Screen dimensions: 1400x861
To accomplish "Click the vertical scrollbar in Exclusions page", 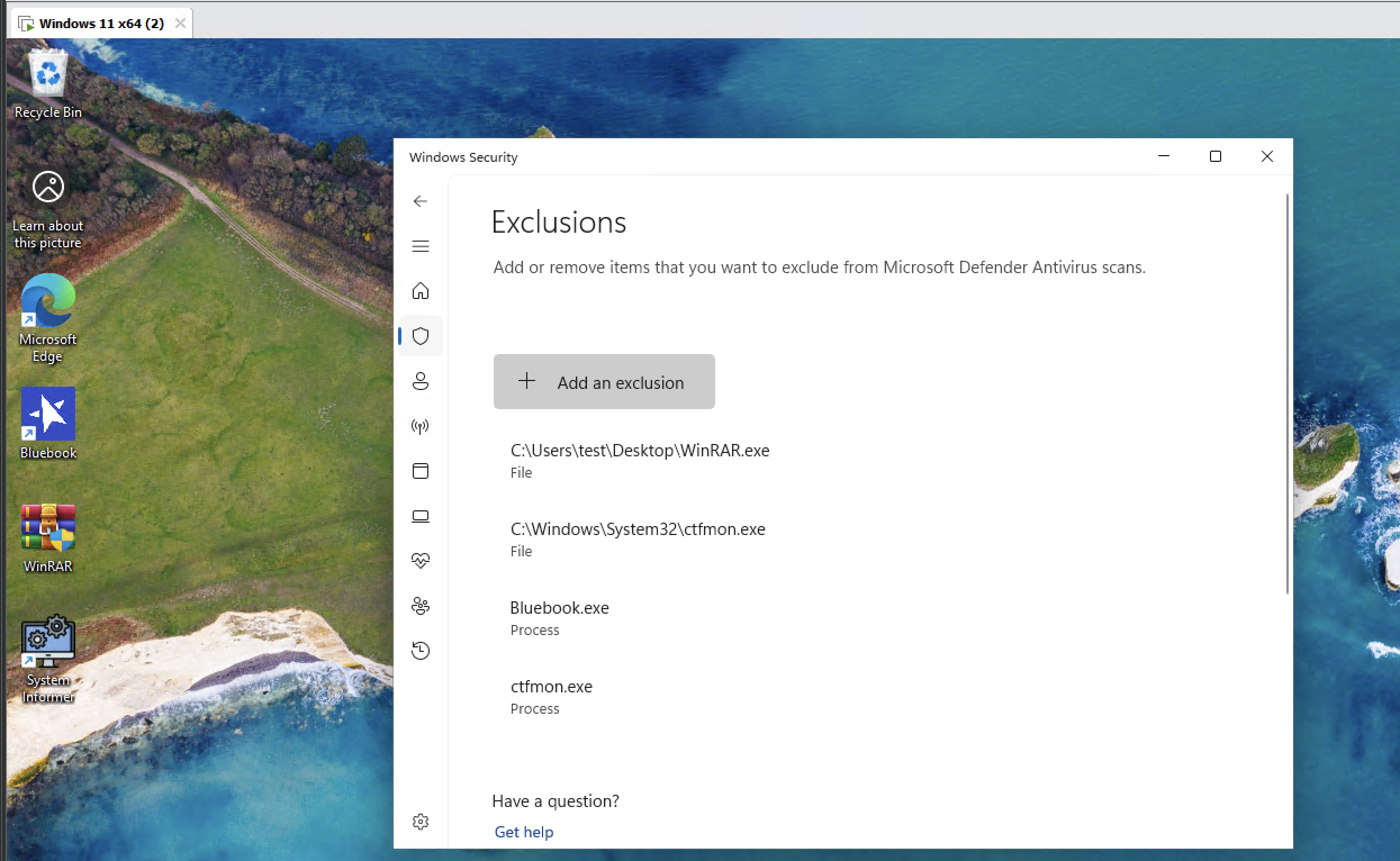I will pos(1286,393).
